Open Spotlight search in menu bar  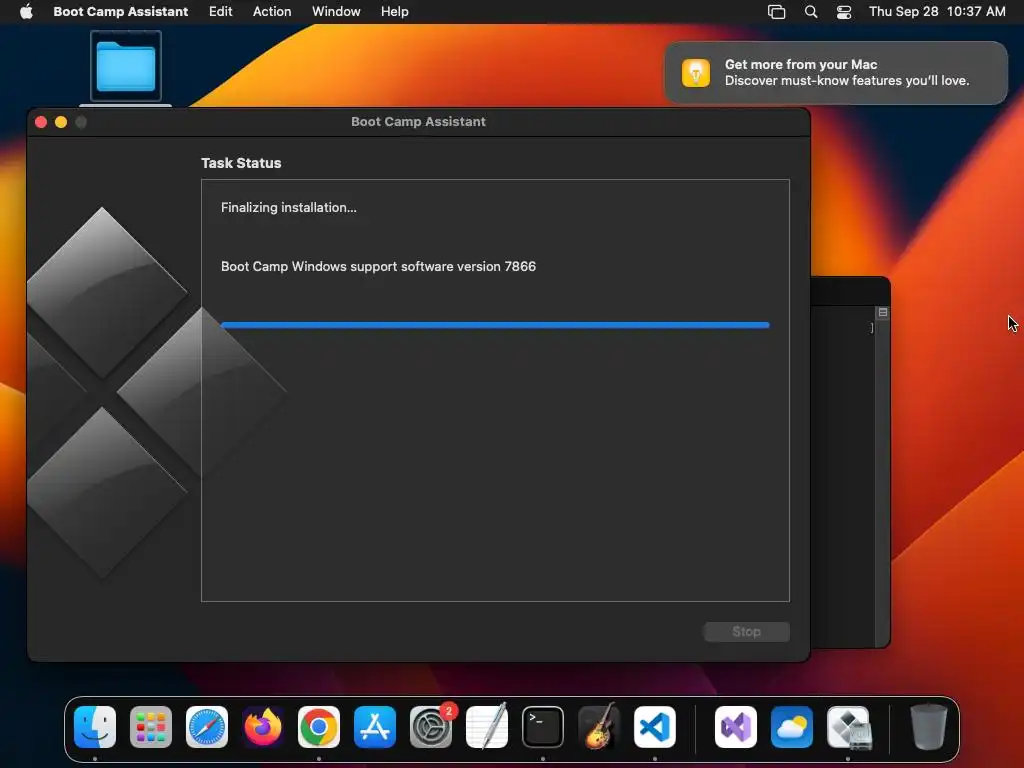click(x=810, y=11)
